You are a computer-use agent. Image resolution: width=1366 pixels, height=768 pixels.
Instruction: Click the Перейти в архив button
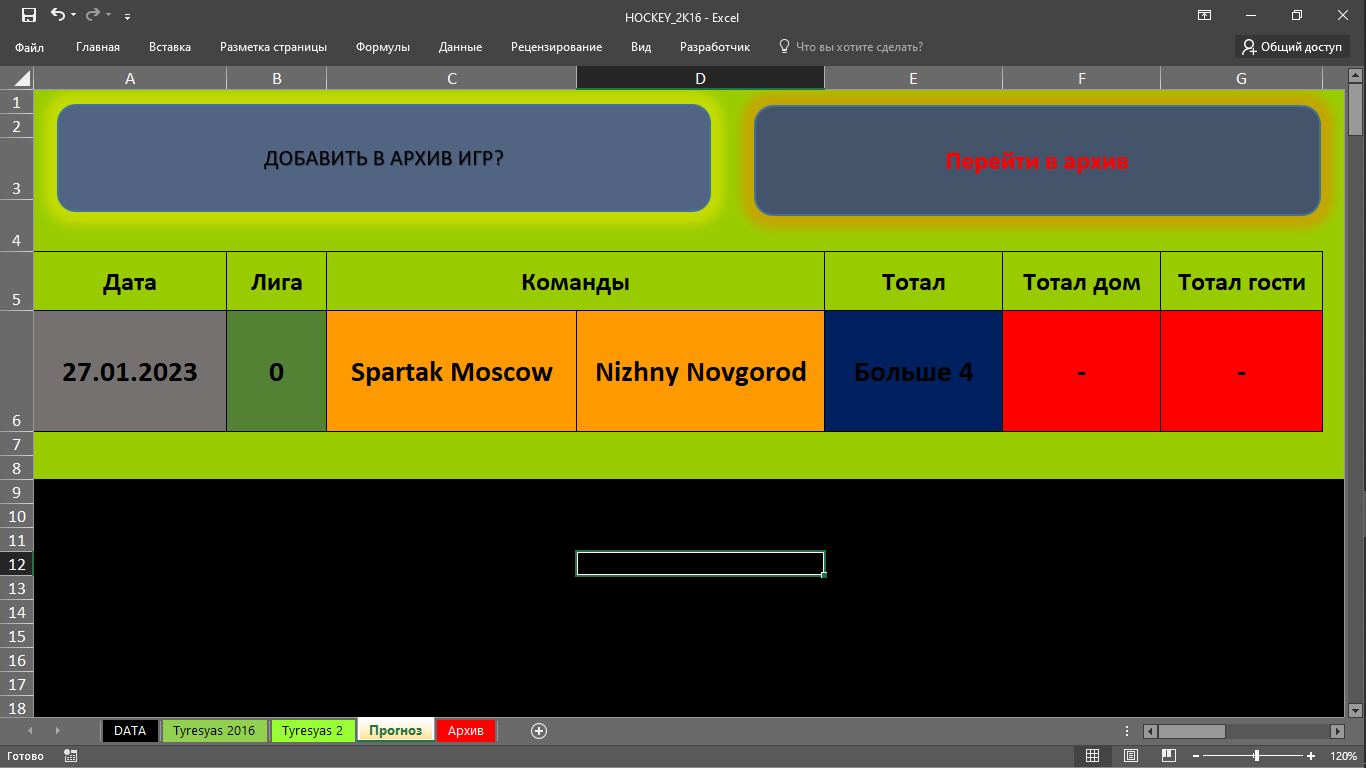[x=1037, y=161]
